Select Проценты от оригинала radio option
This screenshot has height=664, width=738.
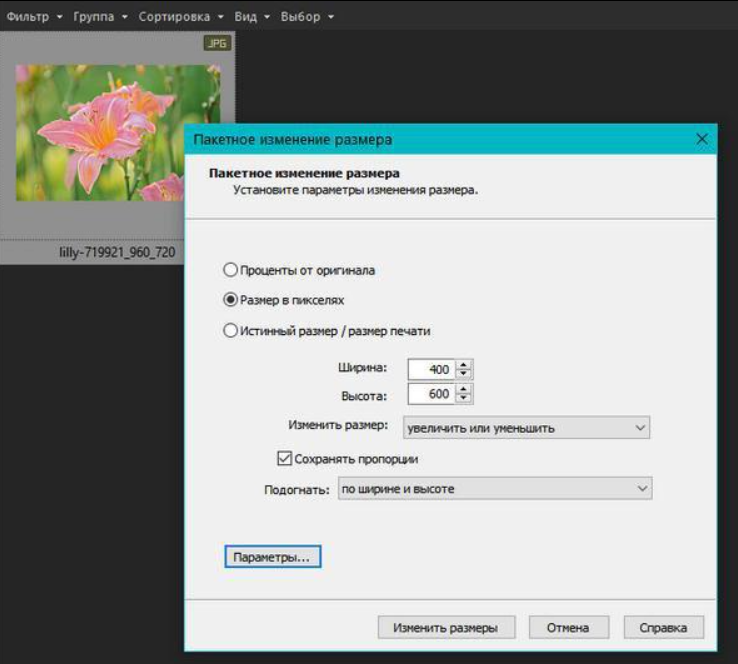(299, 270)
